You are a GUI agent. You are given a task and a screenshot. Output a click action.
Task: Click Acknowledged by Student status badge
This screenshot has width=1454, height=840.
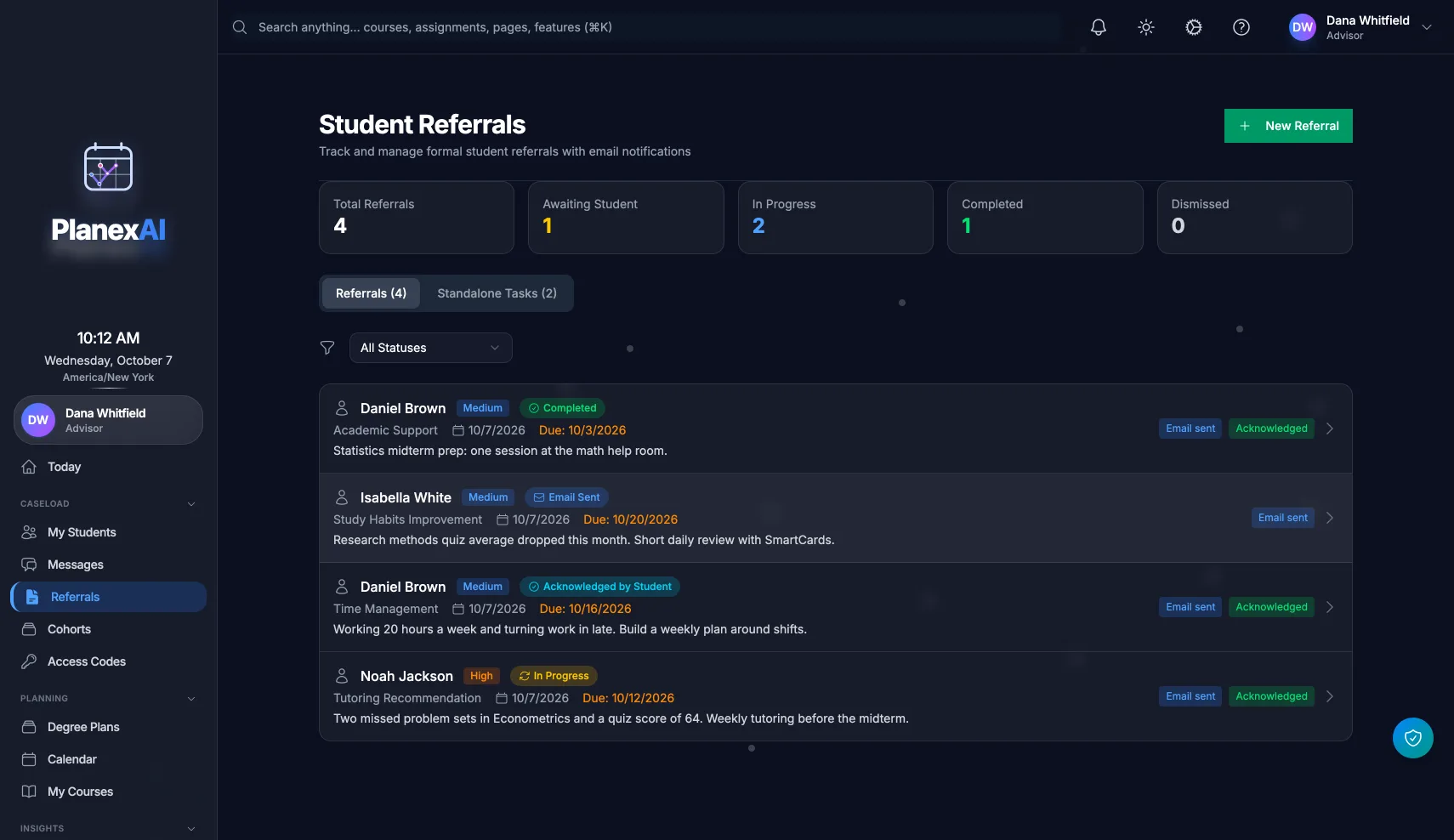coord(599,587)
